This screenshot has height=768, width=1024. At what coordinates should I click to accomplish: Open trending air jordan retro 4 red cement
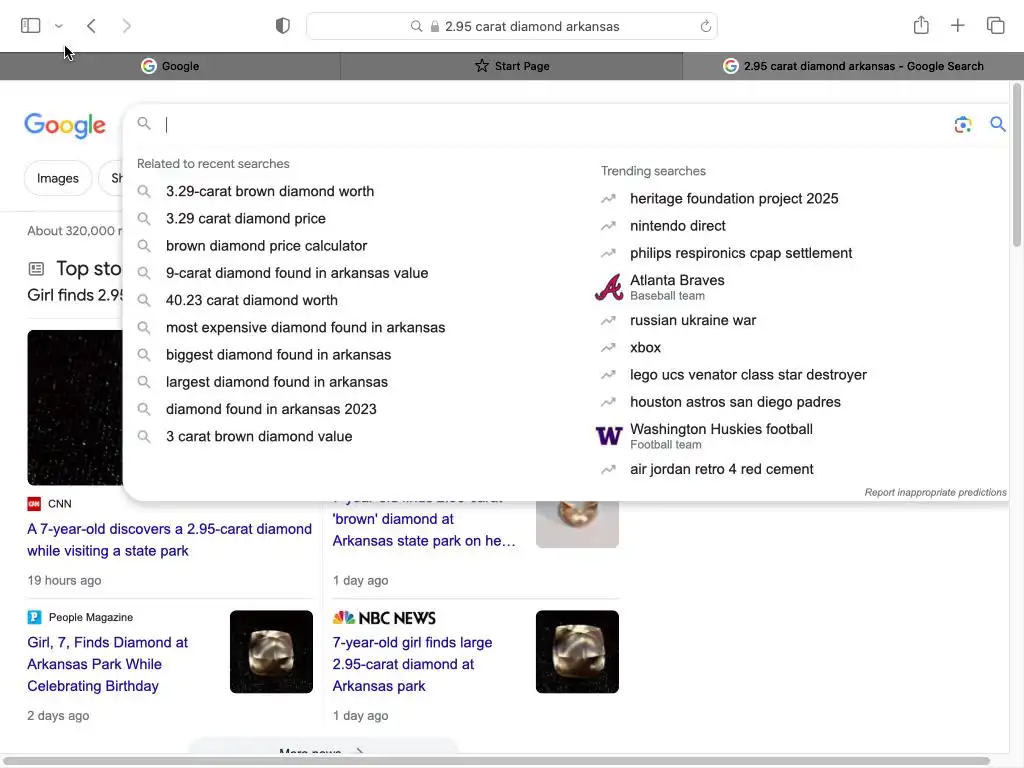(x=722, y=470)
